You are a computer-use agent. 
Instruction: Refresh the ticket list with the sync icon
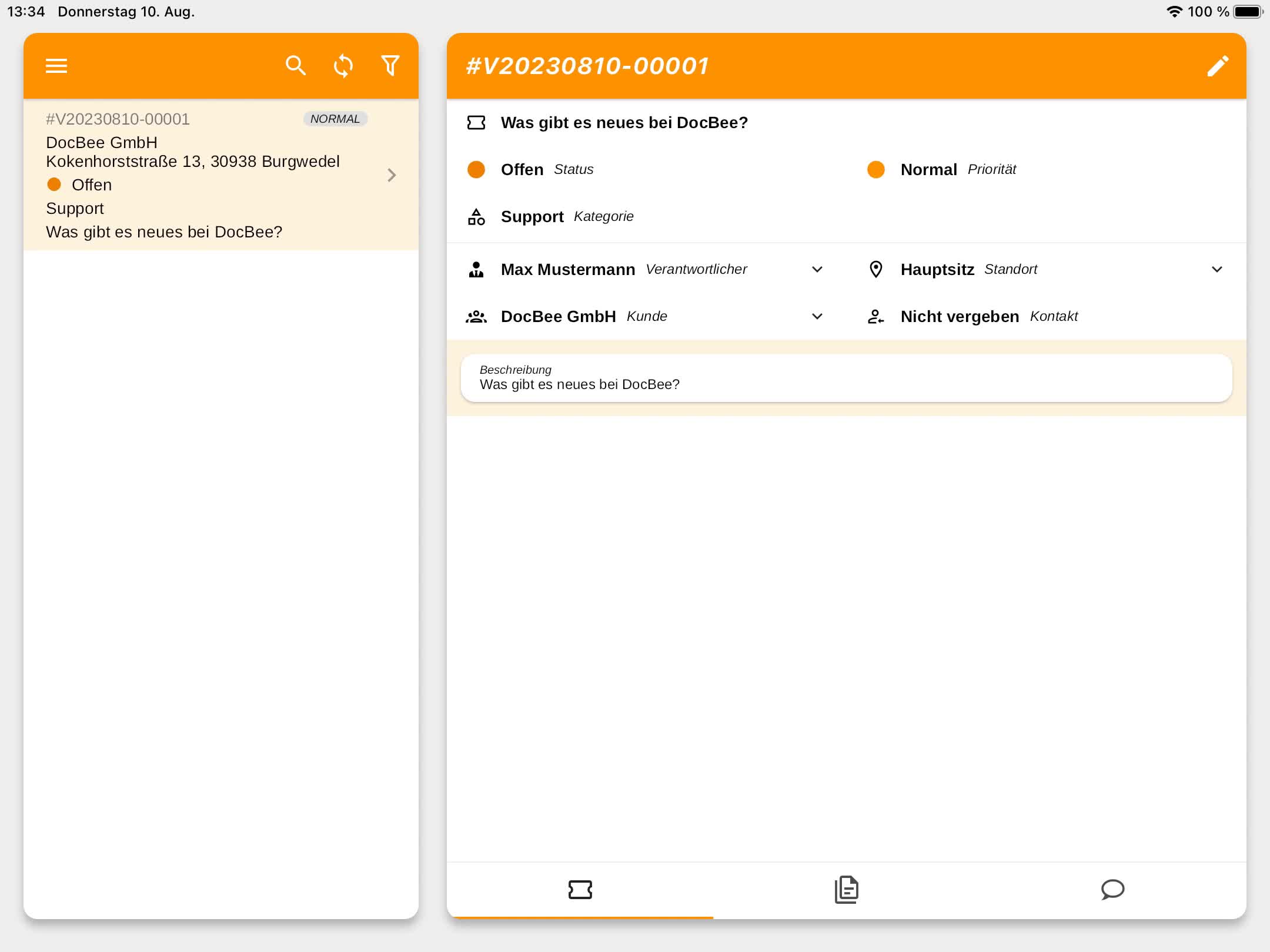[343, 66]
